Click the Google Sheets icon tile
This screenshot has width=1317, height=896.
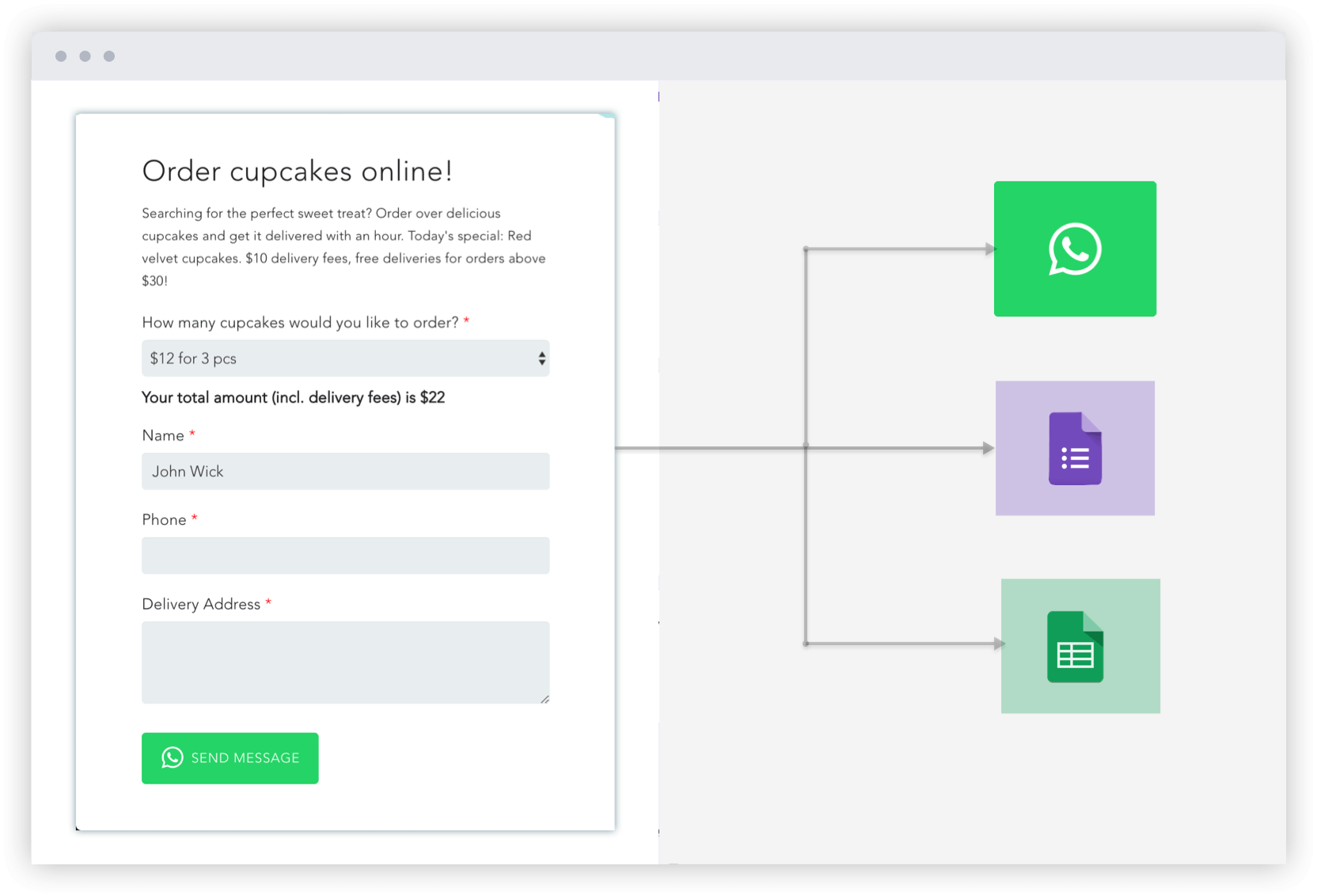pos(1080,646)
